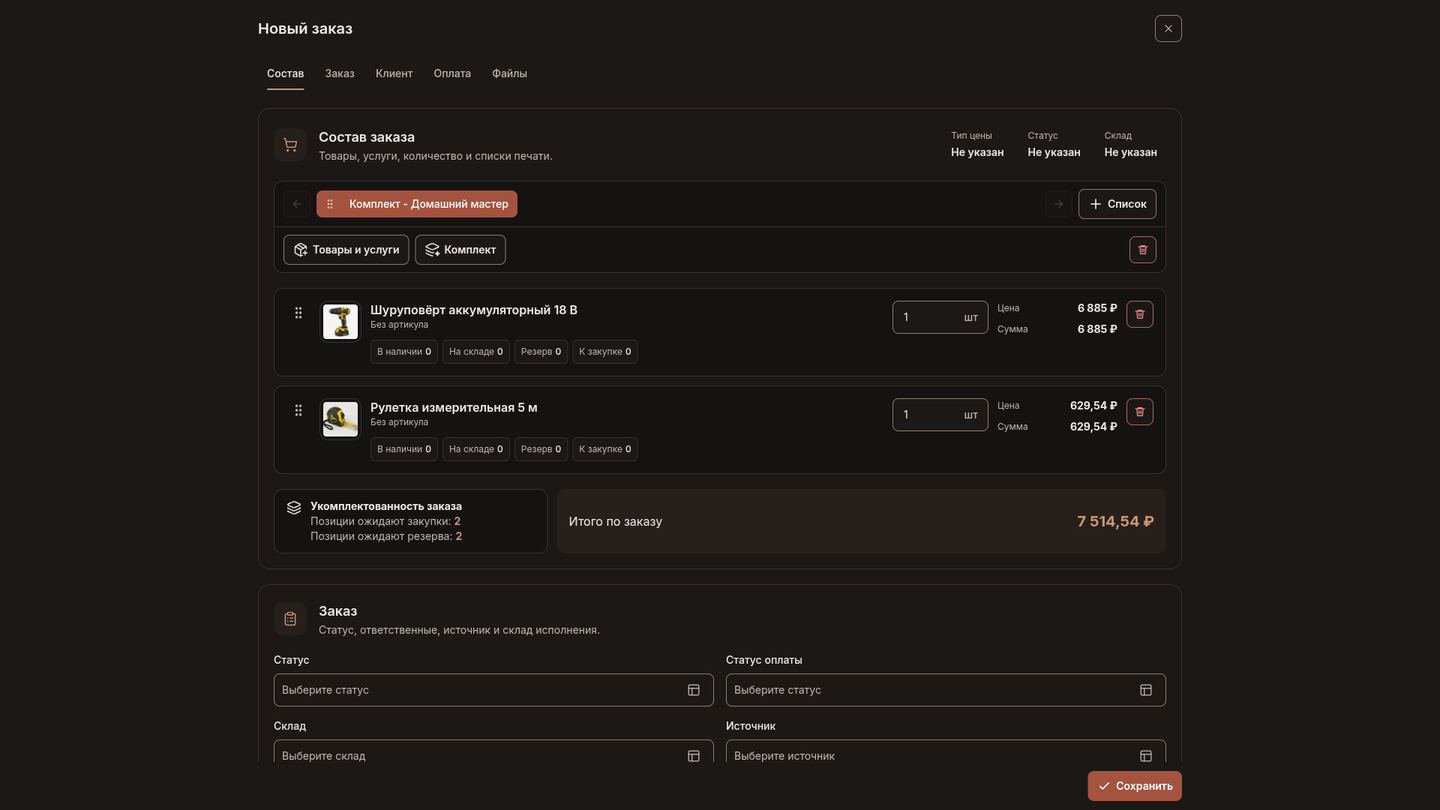Delete the Комплект - Домашний мастер list
Screen dimensions: 1440x810
point(1143,250)
